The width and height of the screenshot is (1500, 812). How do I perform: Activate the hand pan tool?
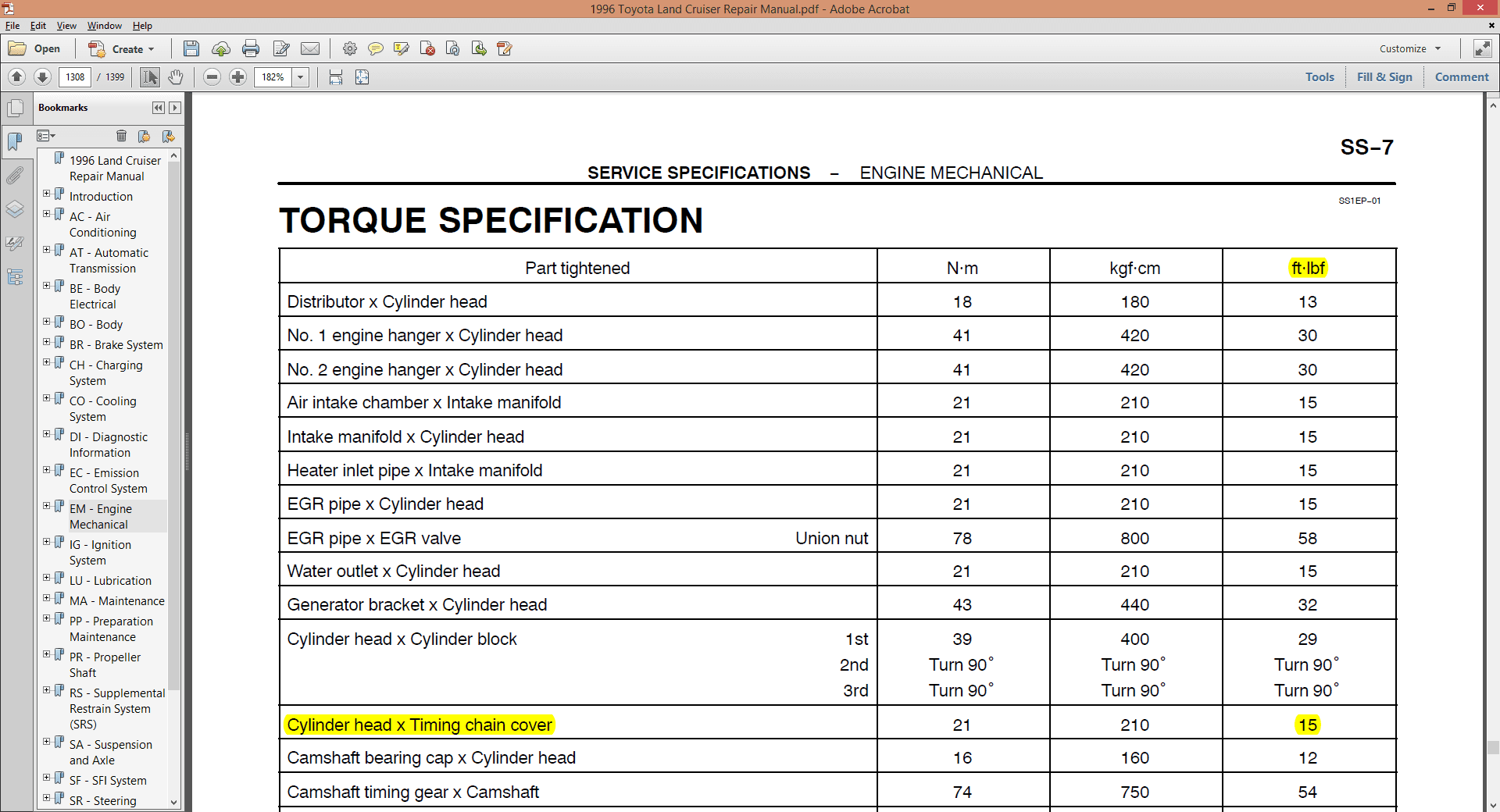tap(176, 77)
